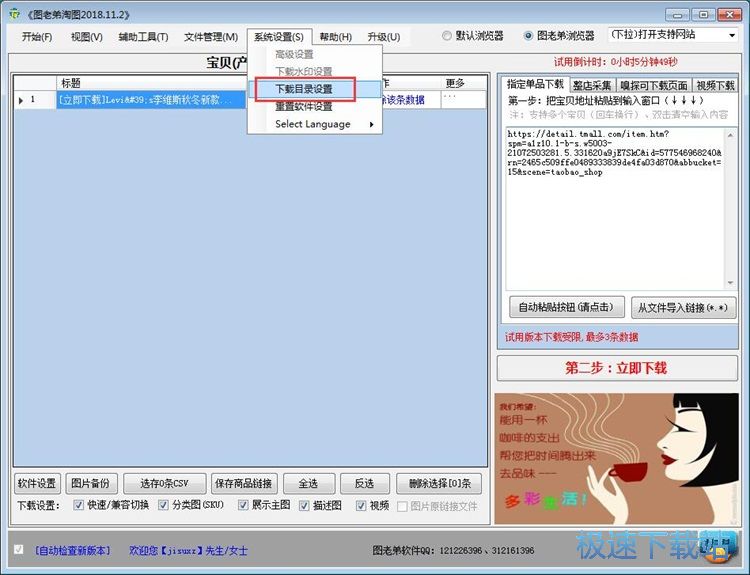Toggle the 快速/兼容切换 checkbox
750x575 pixels.
click(78, 505)
